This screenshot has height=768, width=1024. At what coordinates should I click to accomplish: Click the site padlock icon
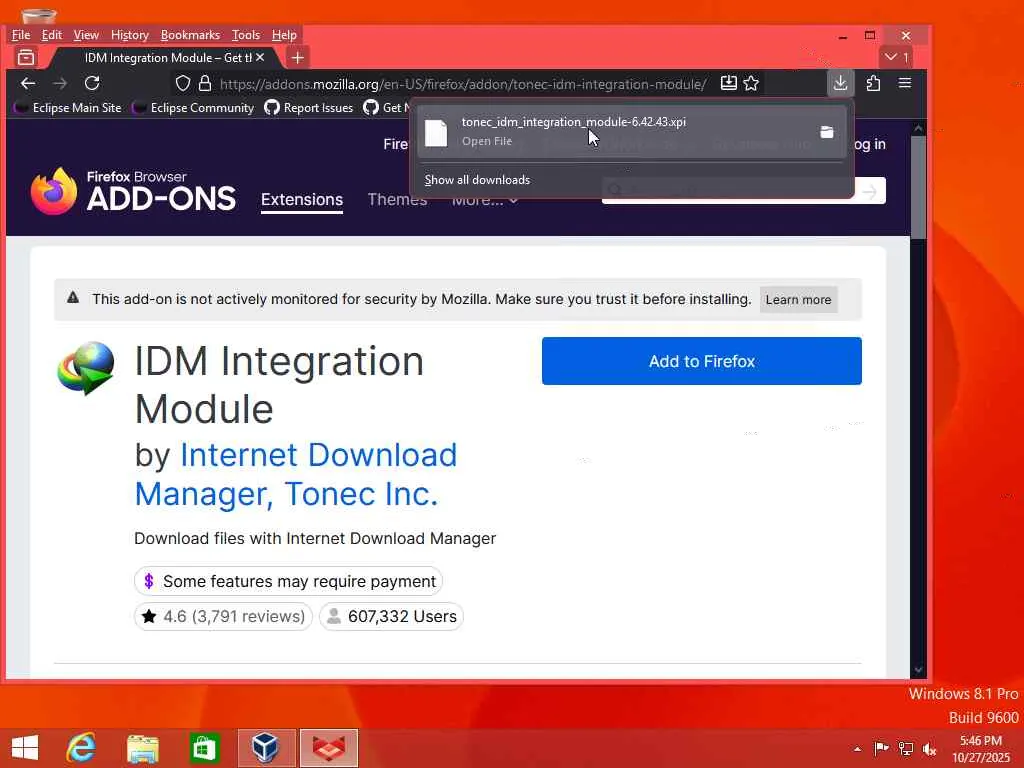point(205,84)
